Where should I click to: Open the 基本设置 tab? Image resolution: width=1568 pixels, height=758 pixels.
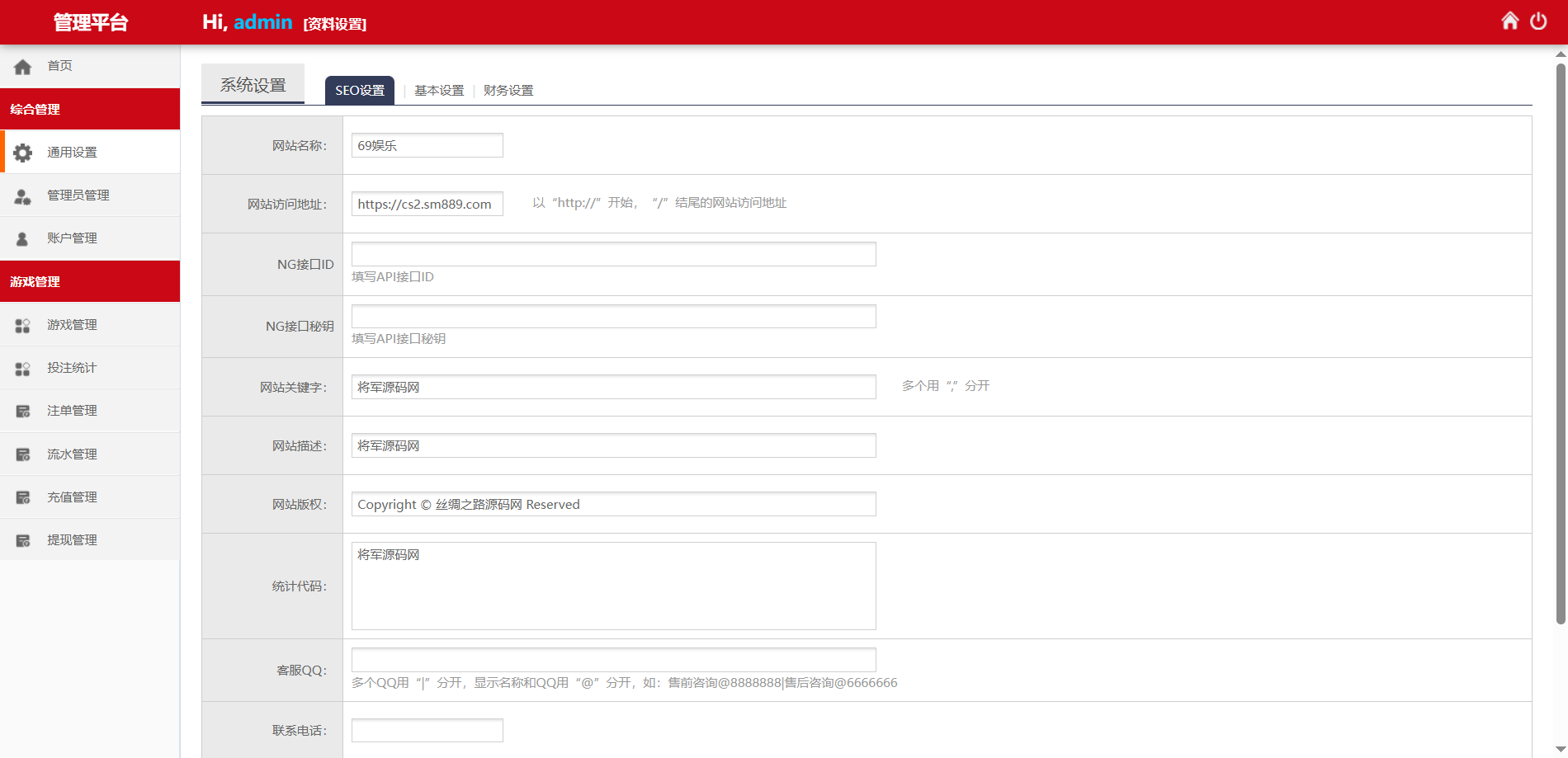[x=439, y=91]
